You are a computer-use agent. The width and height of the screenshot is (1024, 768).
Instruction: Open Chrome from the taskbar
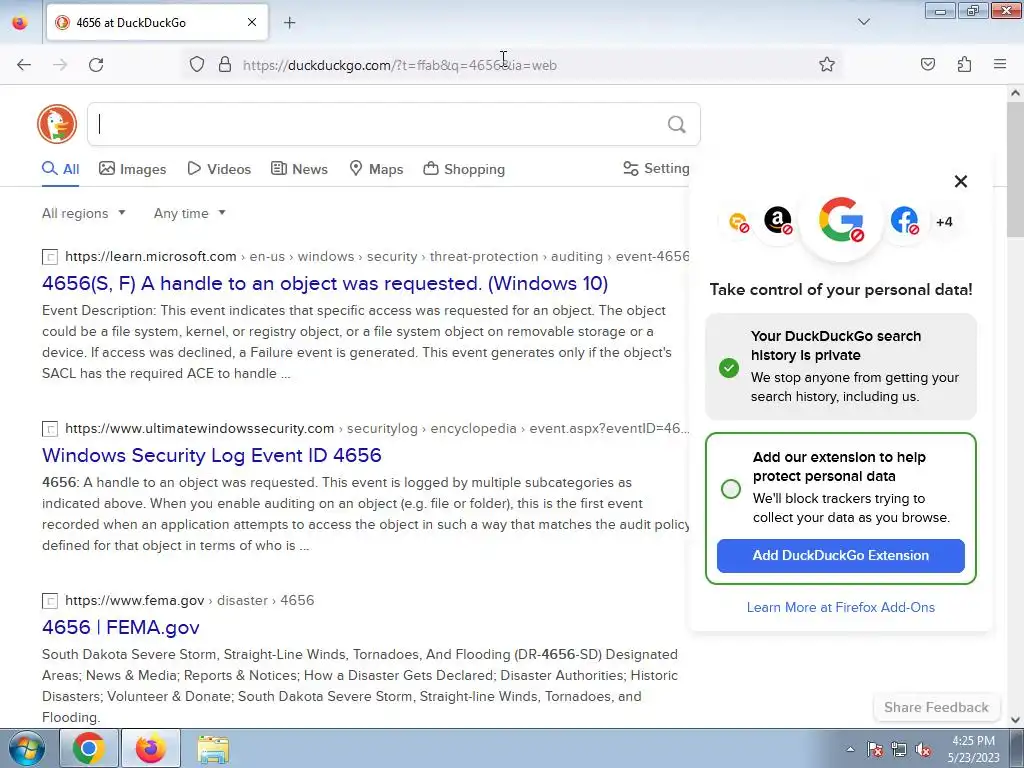(89, 748)
